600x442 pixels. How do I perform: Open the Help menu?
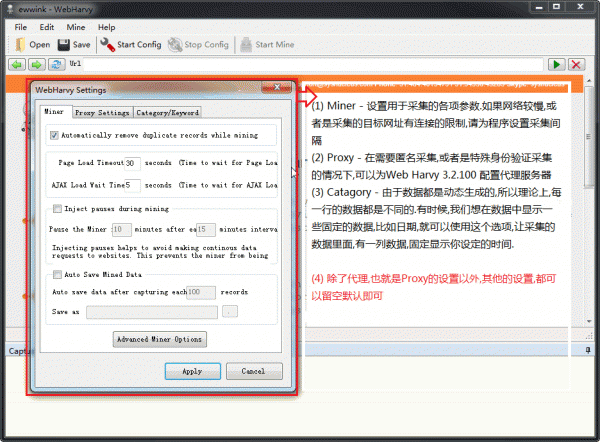pyautogui.click(x=106, y=27)
